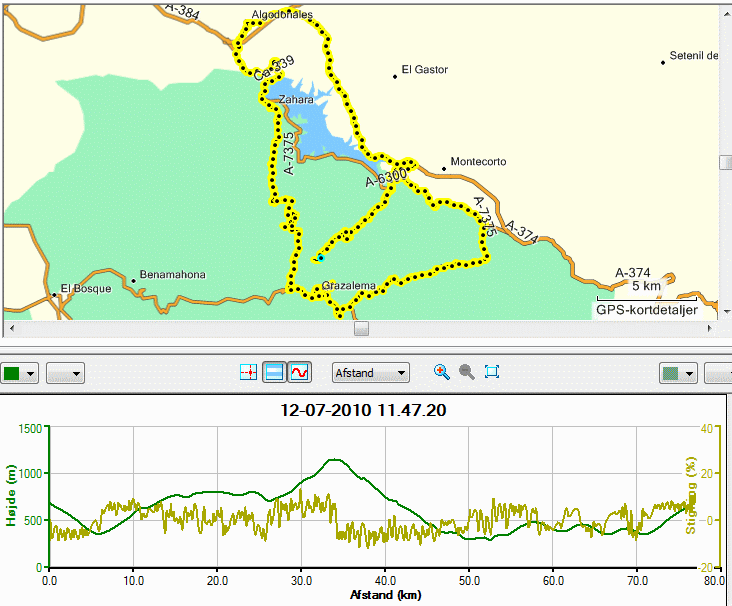Screen dimensions: 732x606
Task: Click the 40.0 tick on distance axis
Action: coord(385,581)
